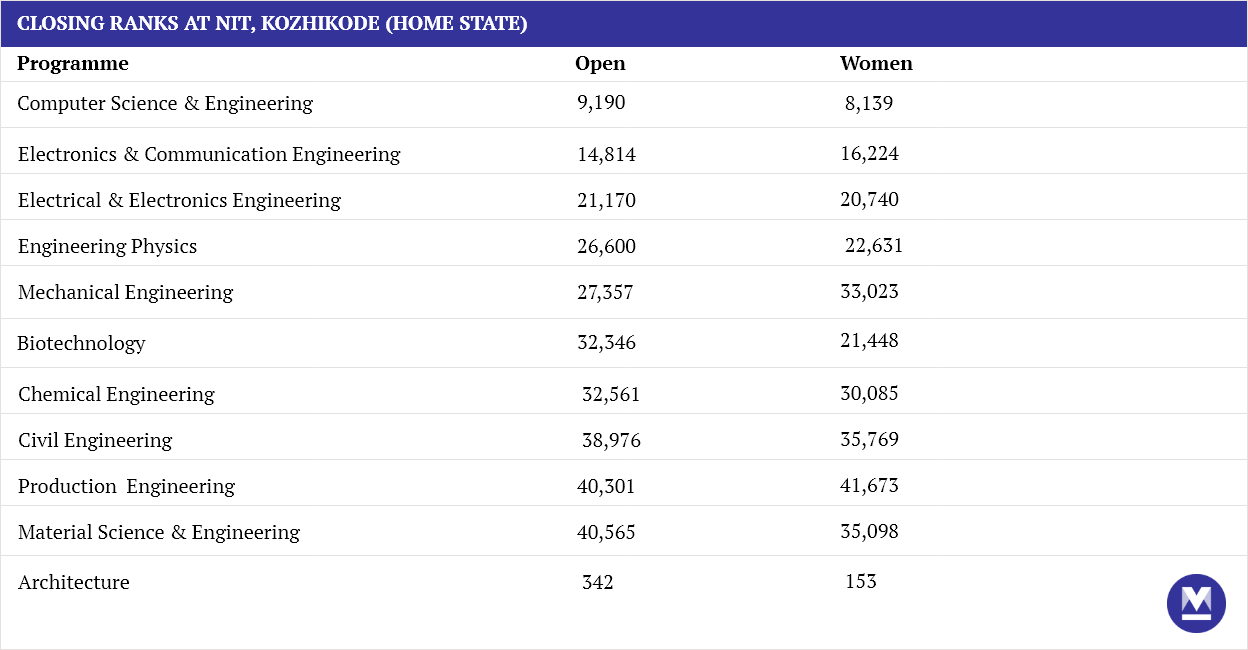Click Women rank value 22,631
This screenshot has width=1248, height=650.
tap(874, 246)
